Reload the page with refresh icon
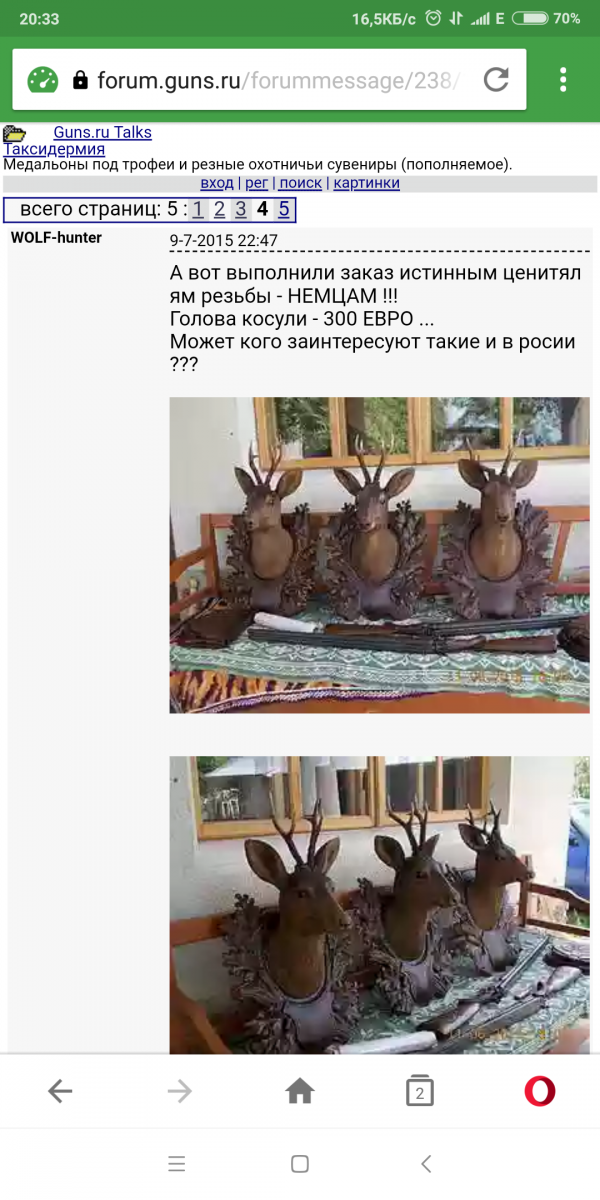600x1200 pixels. tap(497, 80)
